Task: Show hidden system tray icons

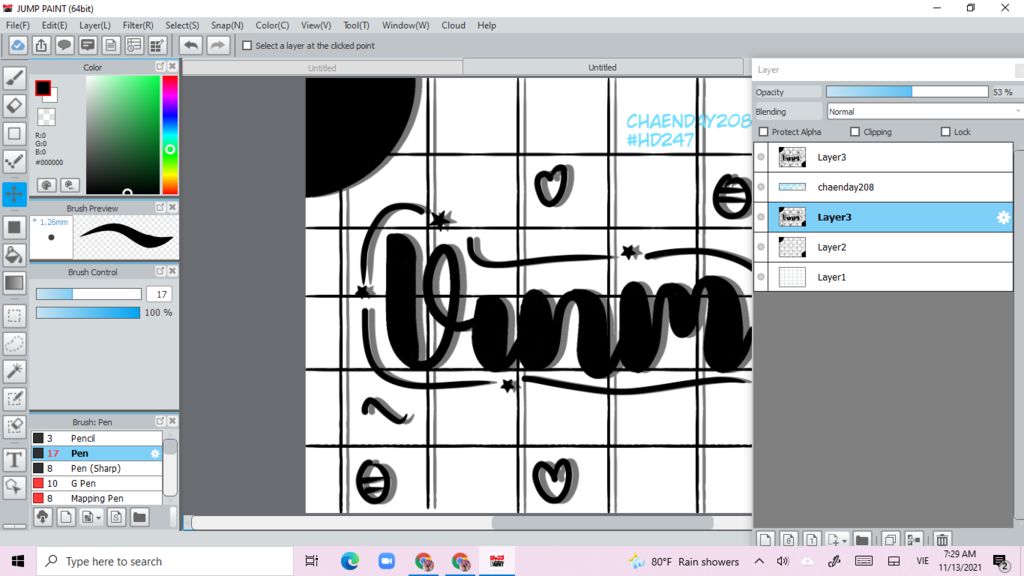Action: [759, 561]
